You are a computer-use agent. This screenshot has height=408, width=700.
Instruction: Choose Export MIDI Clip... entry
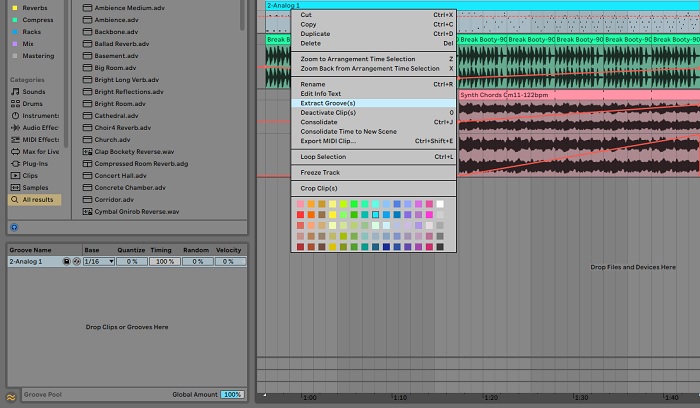(x=373, y=141)
